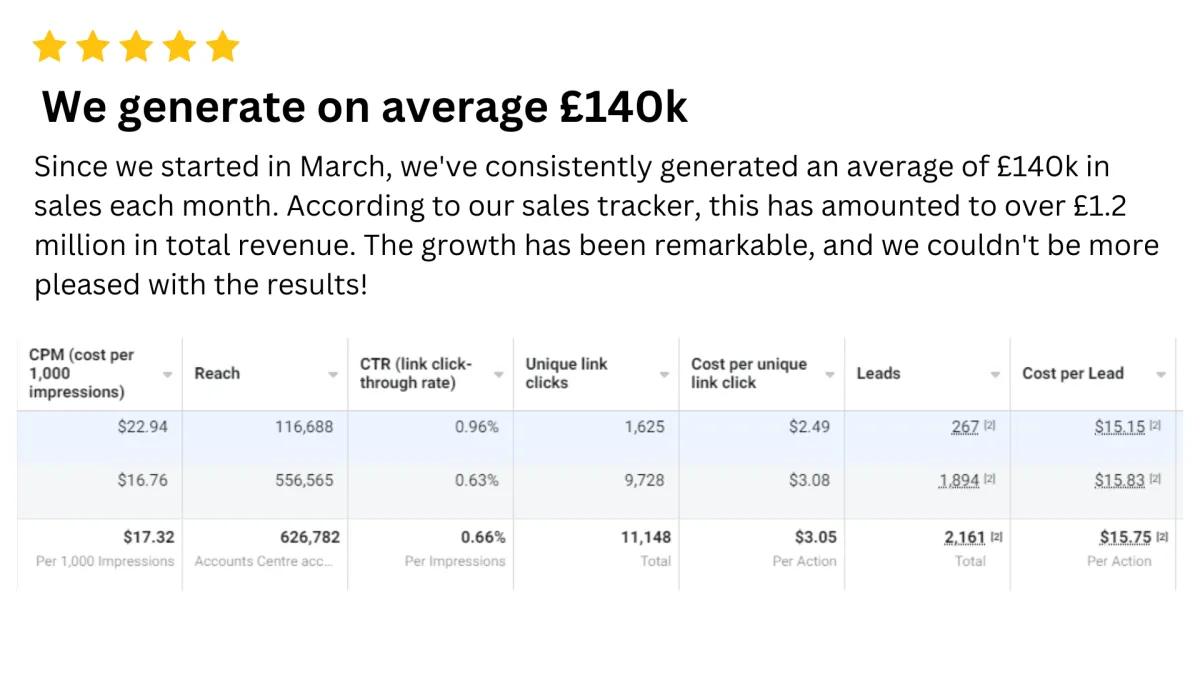Open Cost per unique link click dropdown
Screen dimensions: 1200x675
click(x=829, y=374)
